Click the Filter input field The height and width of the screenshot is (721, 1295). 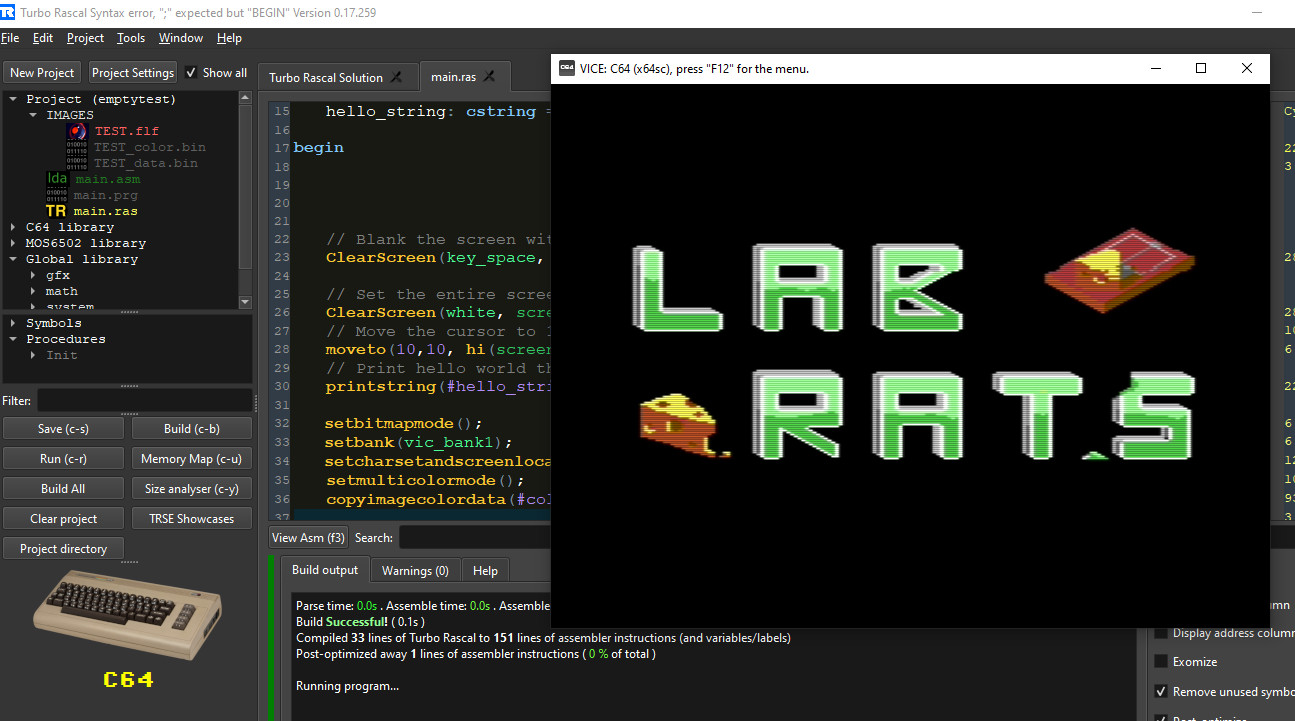144,400
